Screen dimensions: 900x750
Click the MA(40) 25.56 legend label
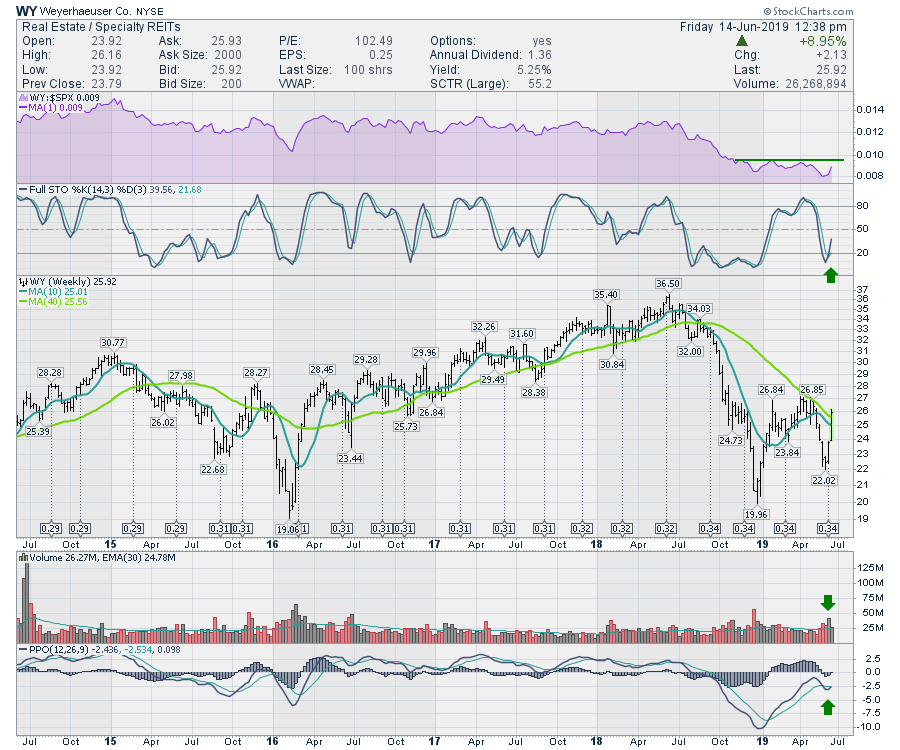[x=58, y=301]
